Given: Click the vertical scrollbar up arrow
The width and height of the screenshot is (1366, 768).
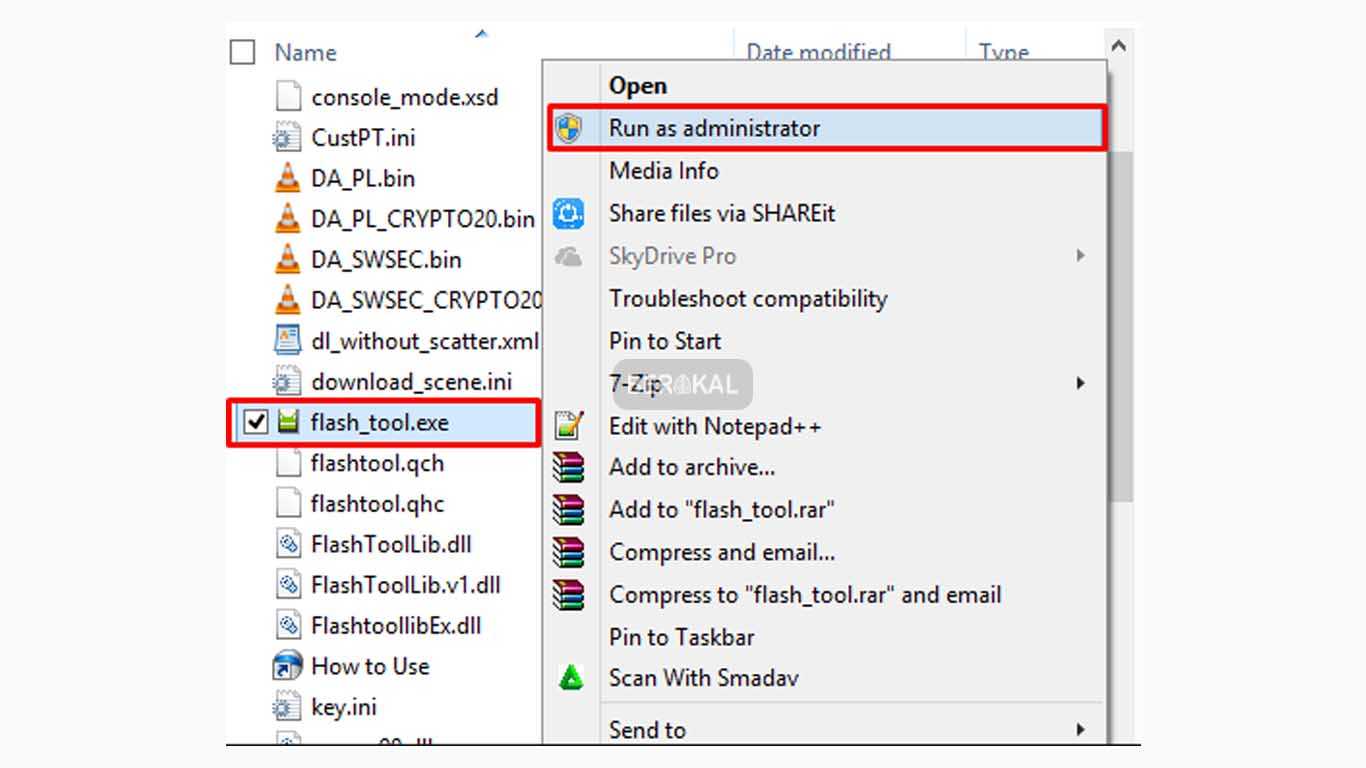Looking at the screenshot, I should (x=1119, y=46).
